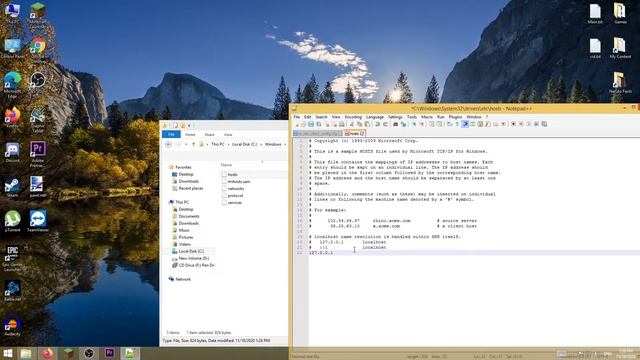Image resolution: width=640 pixels, height=360 pixels.
Task: Open the Home ribbon tab in File Explorer
Action: (x=190, y=134)
